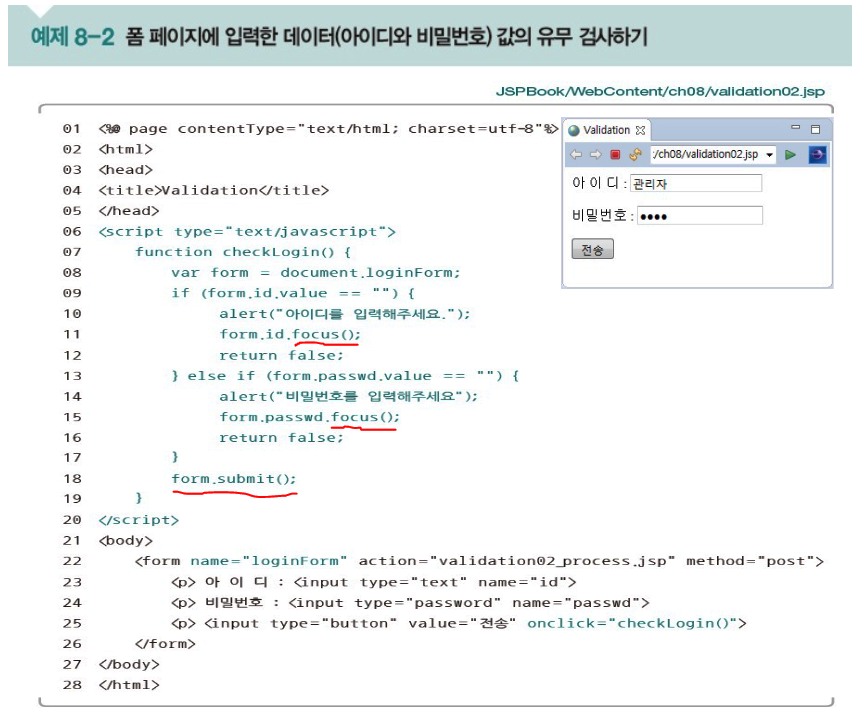Click the green Go arrow beside URL
The height and width of the screenshot is (720, 852).
tap(791, 155)
